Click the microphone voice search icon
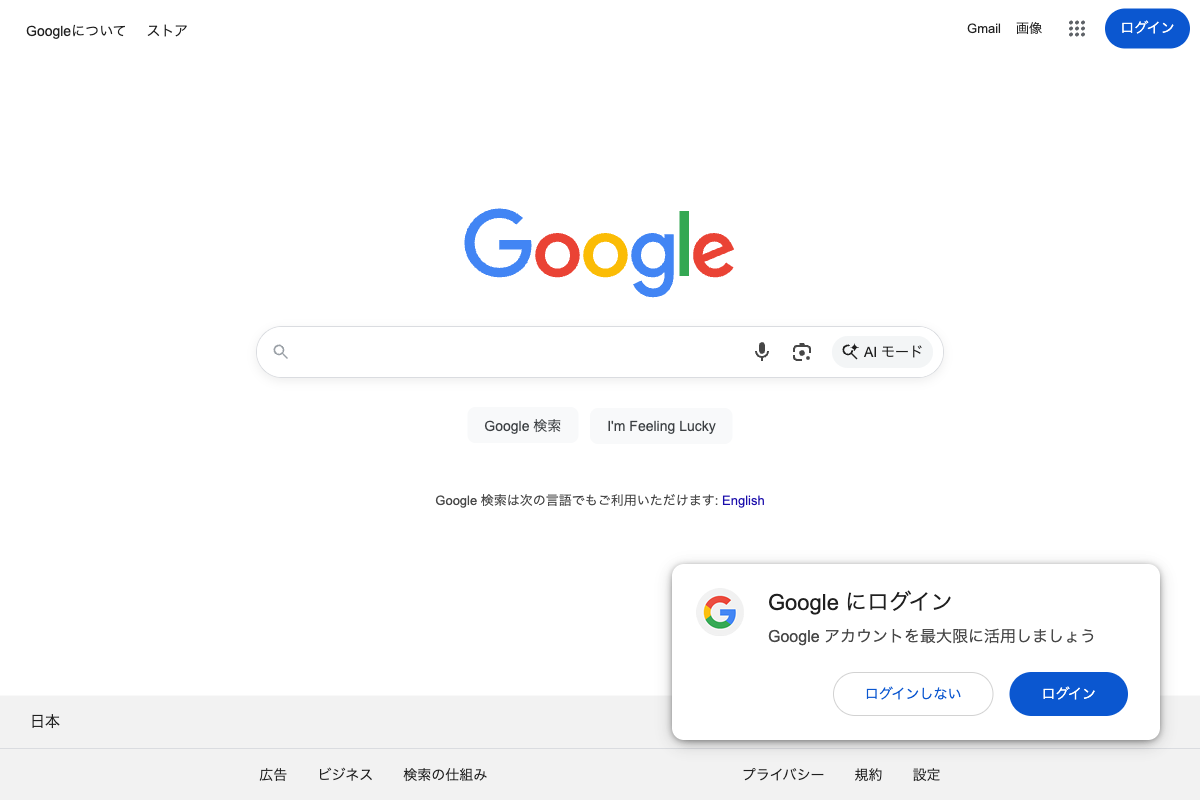 762,352
